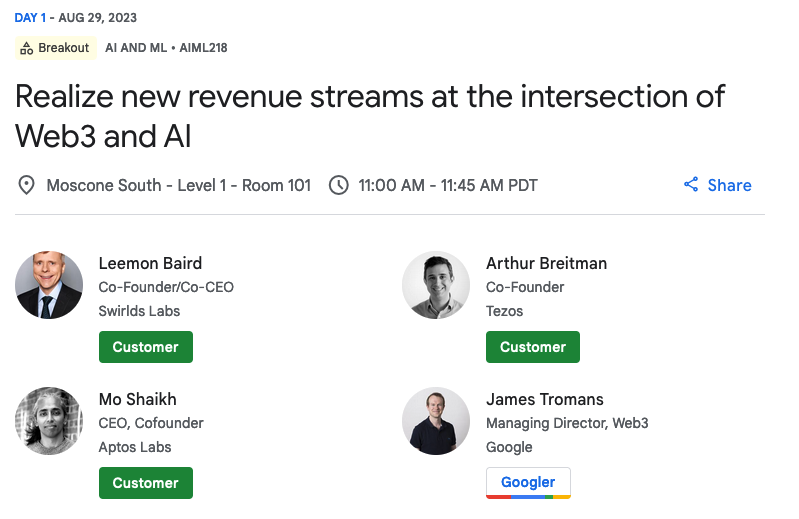Click the clock icon beside session time

tap(339, 185)
